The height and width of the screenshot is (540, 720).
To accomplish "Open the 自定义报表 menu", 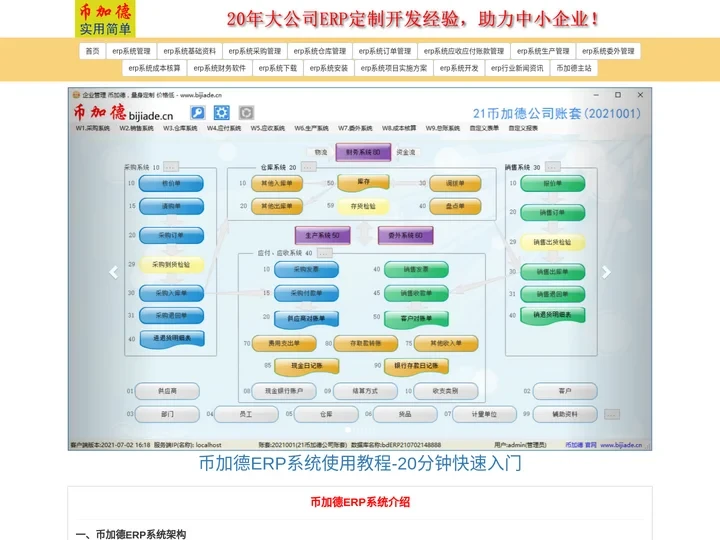I will coord(523,128).
